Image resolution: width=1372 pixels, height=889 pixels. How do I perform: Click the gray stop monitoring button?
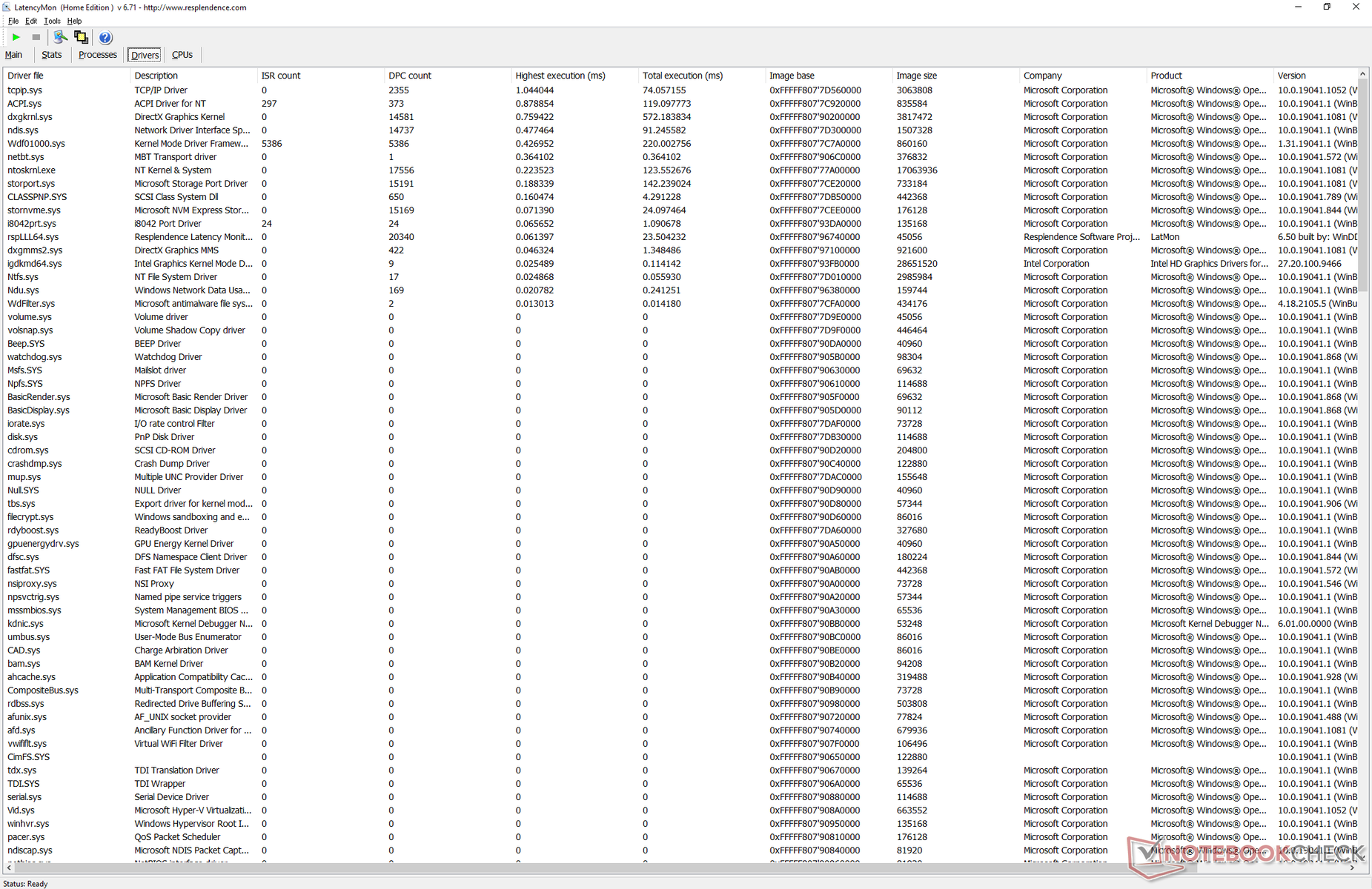point(36,37)
